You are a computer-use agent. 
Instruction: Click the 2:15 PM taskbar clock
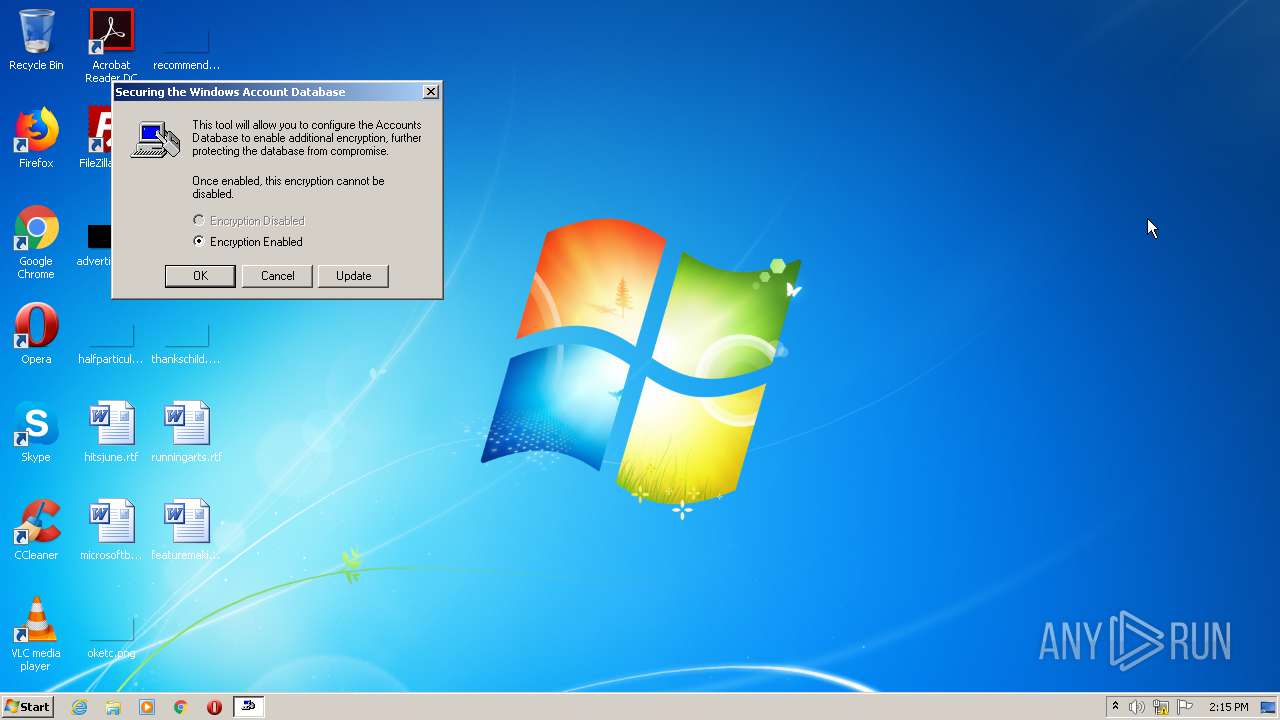[x=1228, y=707]
